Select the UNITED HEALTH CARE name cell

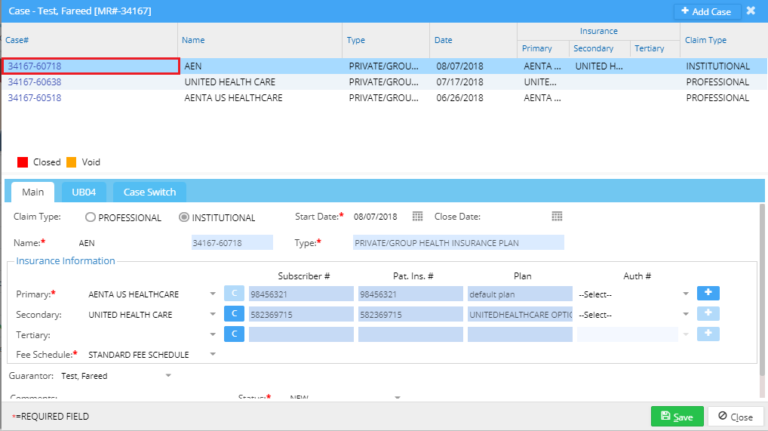230,82
